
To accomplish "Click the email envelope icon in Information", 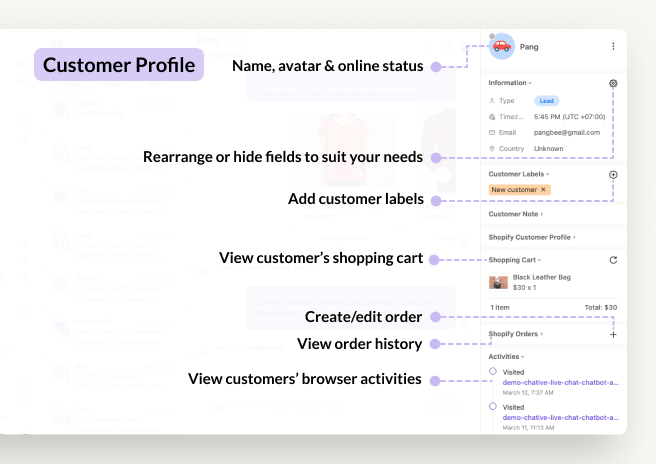I will click(x=492, y=133).
